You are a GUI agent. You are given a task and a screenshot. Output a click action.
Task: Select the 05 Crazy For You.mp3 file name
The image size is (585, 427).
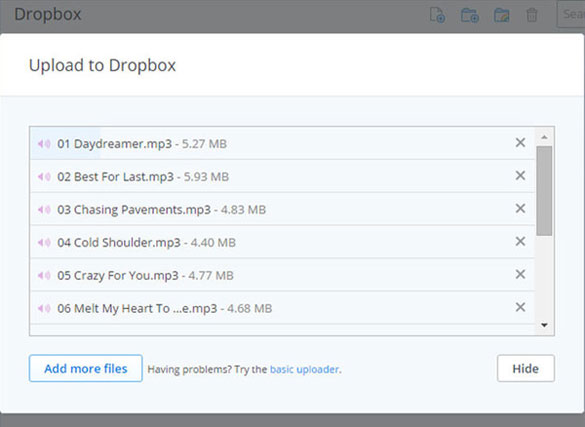(118, 275)
